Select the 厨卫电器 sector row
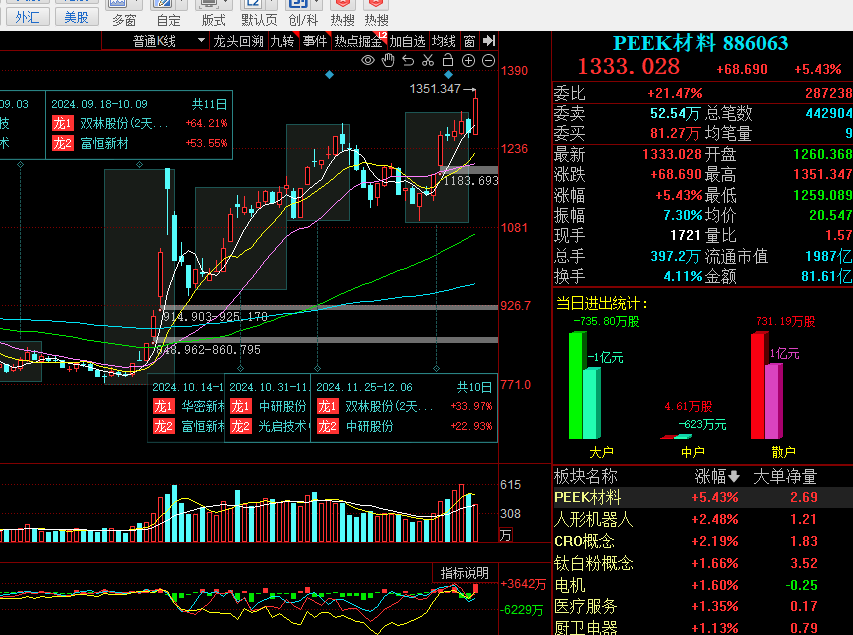This screenshot has height=635, width=853. [x=703, y=627]
